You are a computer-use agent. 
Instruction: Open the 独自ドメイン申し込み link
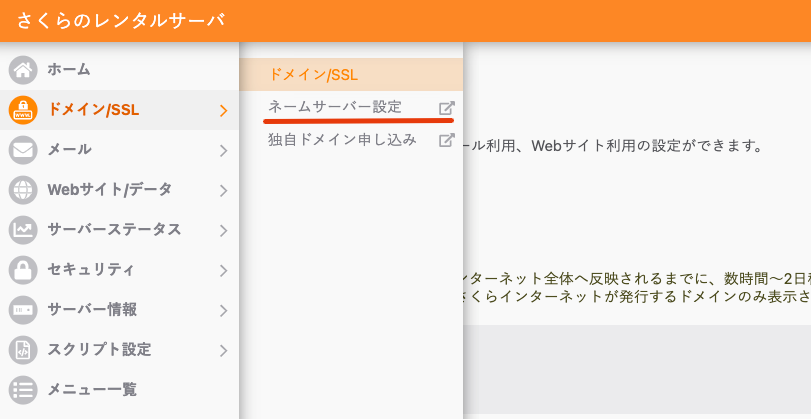(x=341, y=140)
